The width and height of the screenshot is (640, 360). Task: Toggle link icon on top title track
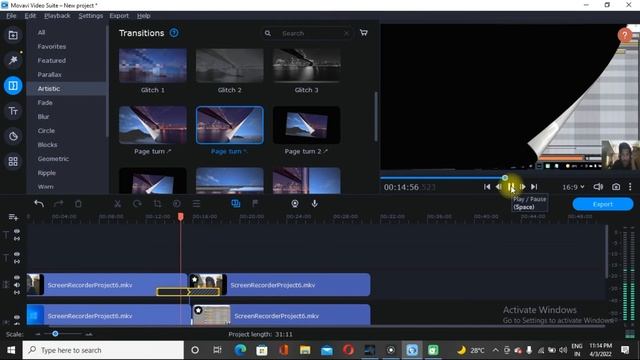click(17, 238)
